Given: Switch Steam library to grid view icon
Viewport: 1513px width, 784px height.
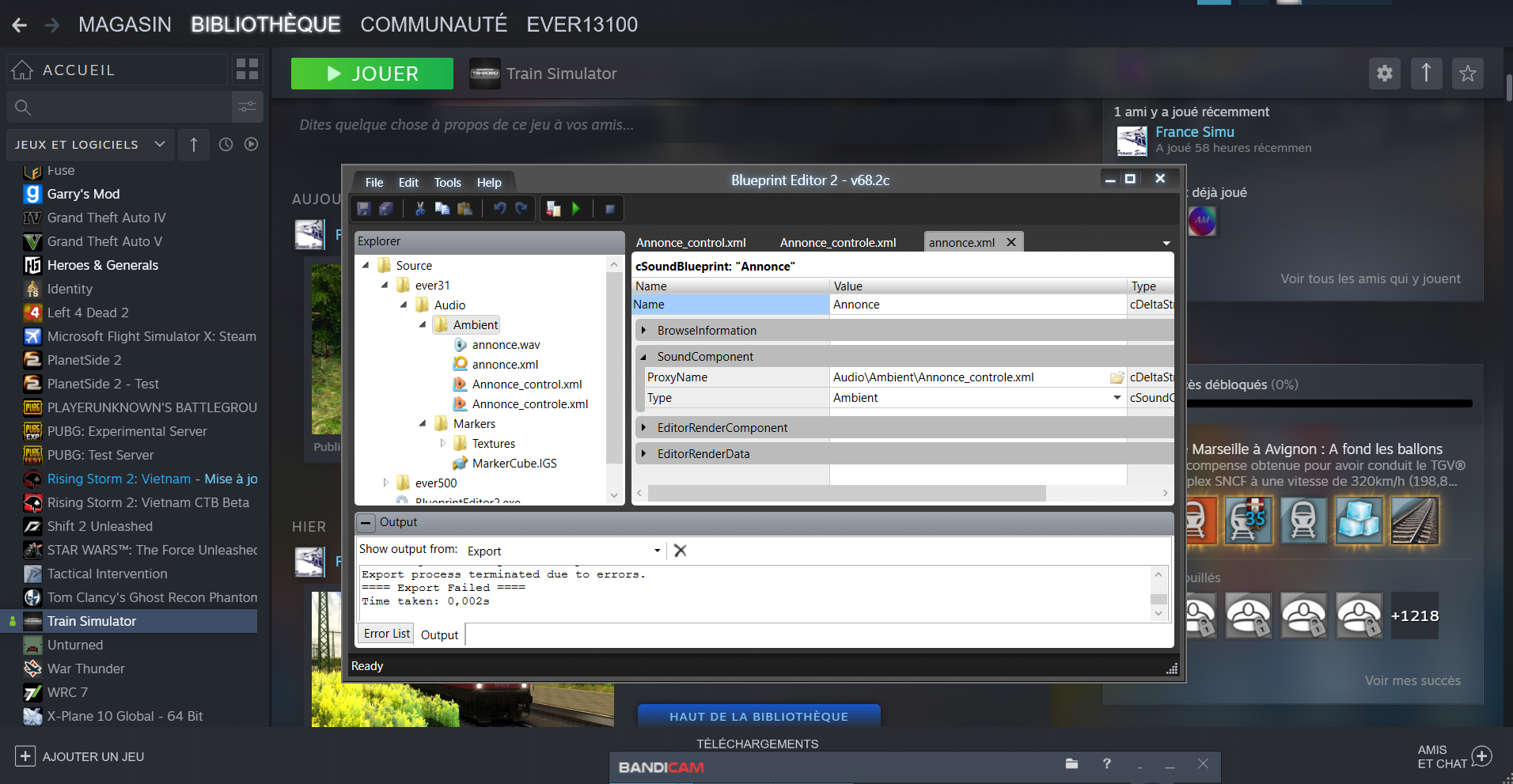Looking at the screenshot, I should click(247, 70).
